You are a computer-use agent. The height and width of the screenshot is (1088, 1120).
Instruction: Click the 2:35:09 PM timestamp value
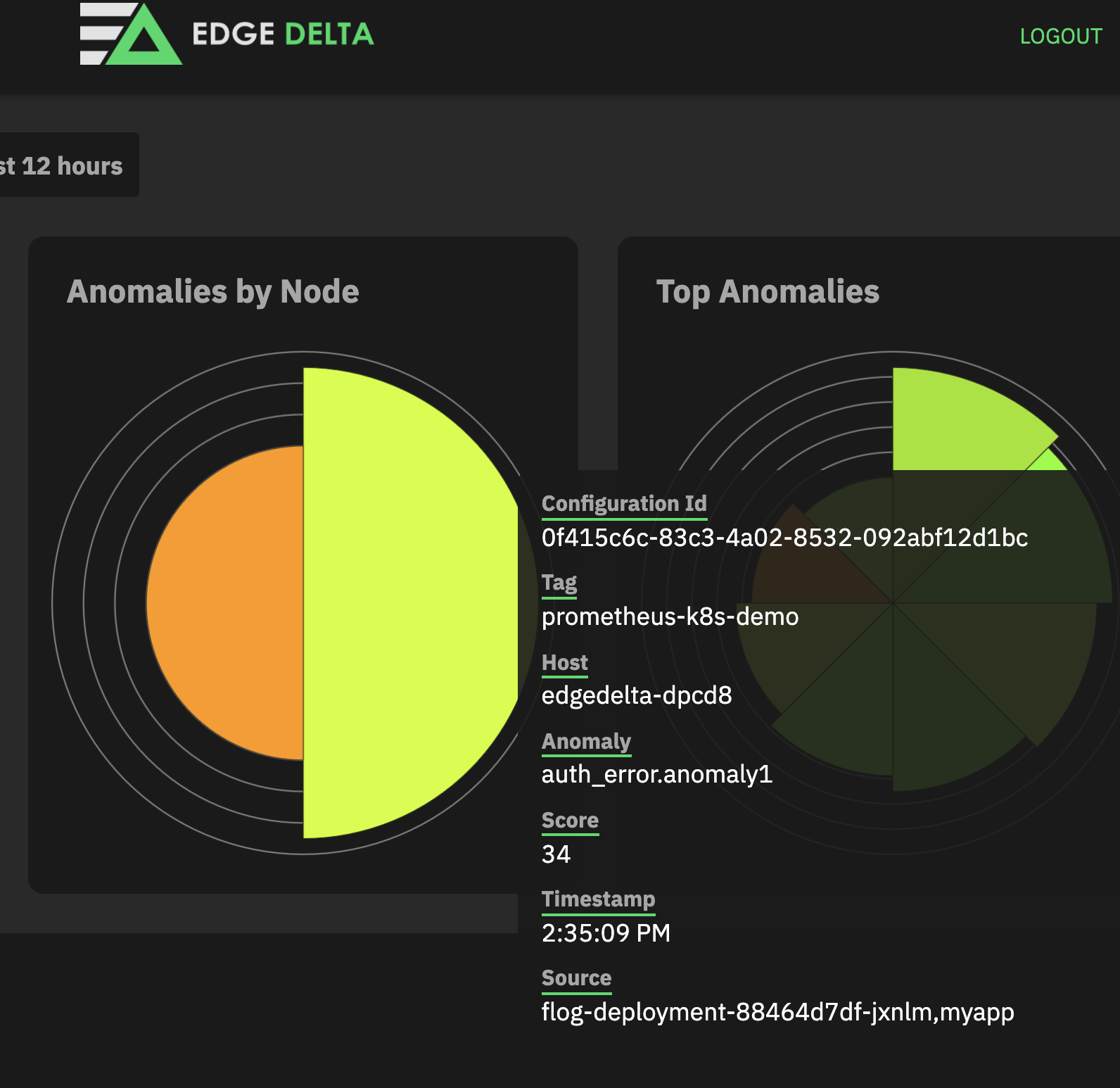(x=606, y=933)
